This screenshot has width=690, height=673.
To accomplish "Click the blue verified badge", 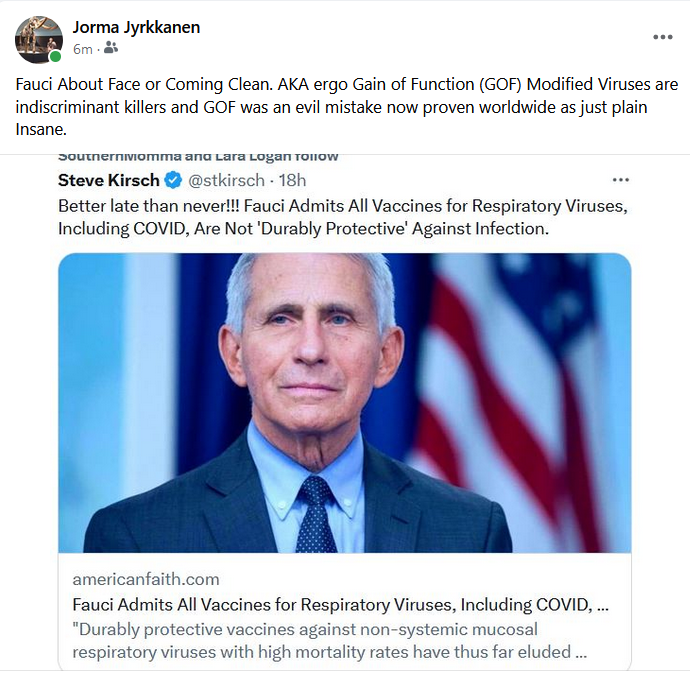I will click(x=173, y=180).
